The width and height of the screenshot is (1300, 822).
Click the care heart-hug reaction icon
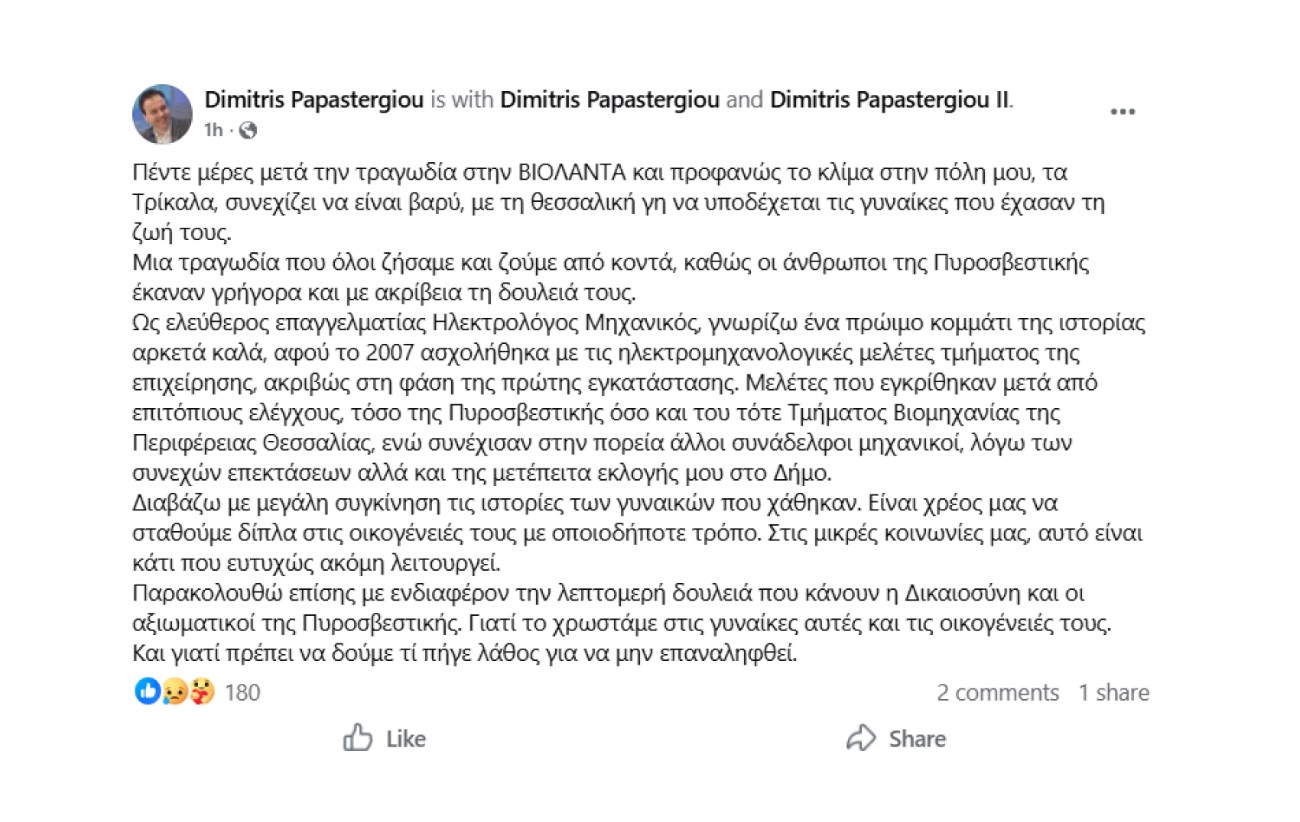200,691
